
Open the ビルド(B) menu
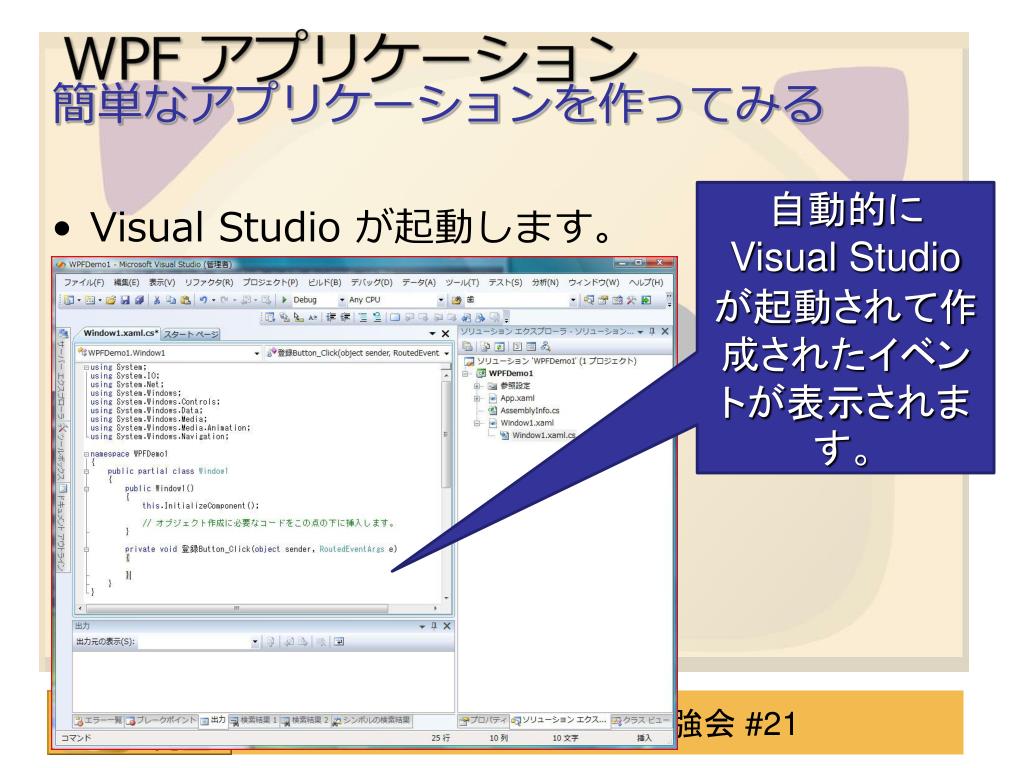click(x=325, y=282)
